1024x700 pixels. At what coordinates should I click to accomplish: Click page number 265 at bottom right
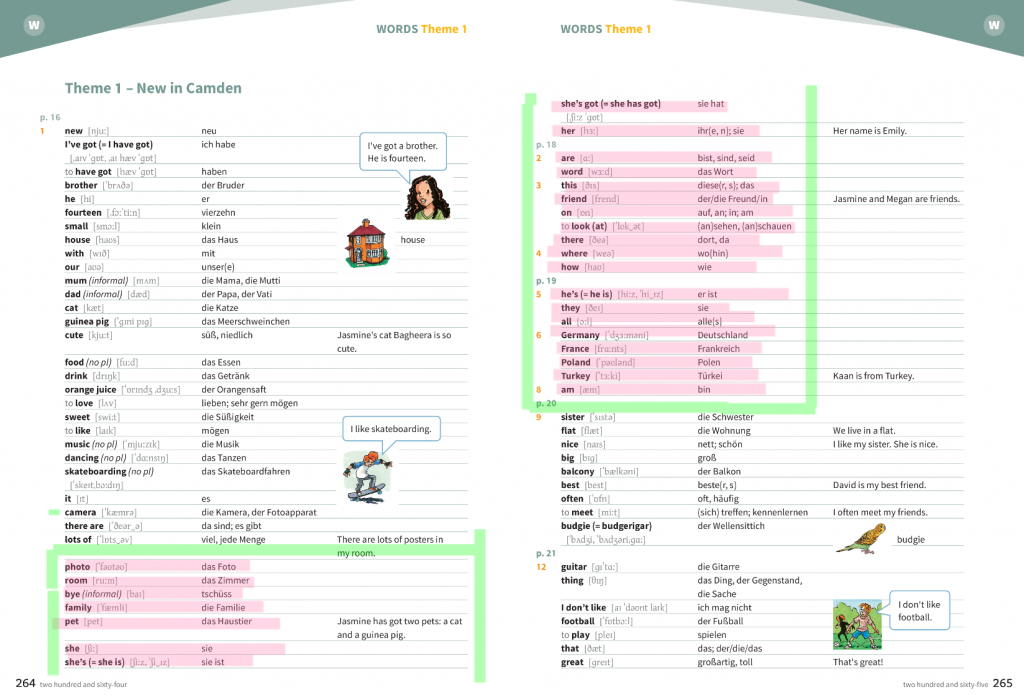[1001, 683]
